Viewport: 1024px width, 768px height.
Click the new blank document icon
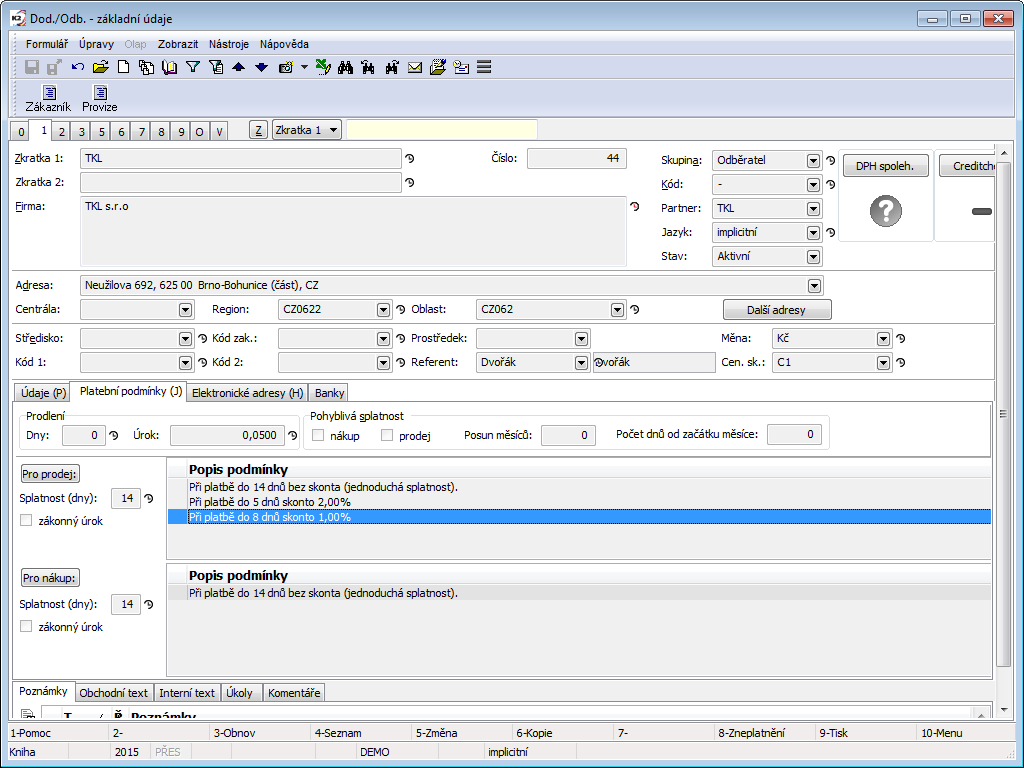(123, 67)
